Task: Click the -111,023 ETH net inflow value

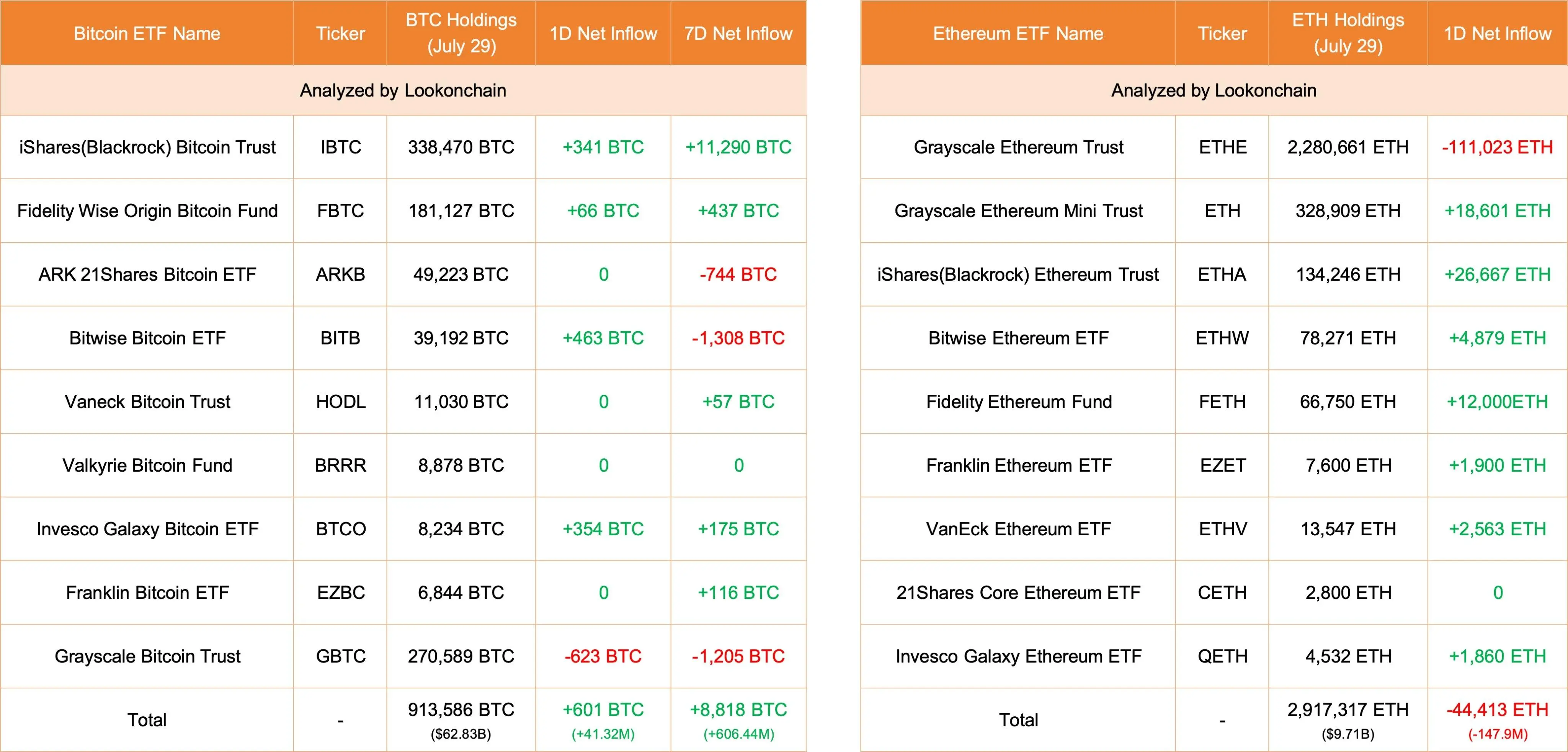Action: coord(1497,147)
